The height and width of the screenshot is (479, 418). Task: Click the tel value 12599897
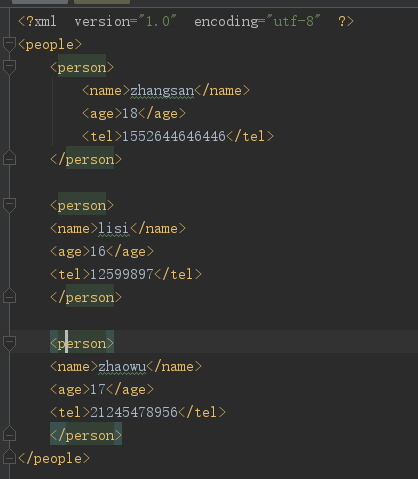[122, 274]
